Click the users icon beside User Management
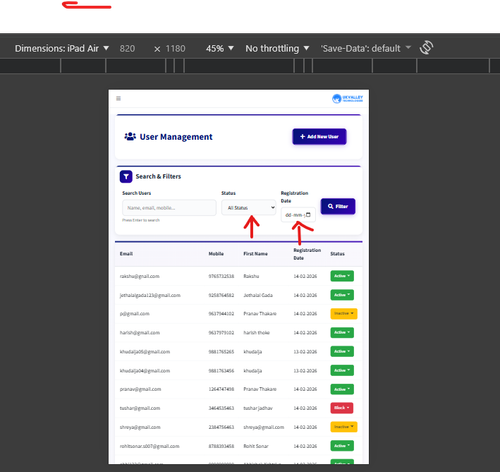500x472 pixels. (x=130, y=136)
